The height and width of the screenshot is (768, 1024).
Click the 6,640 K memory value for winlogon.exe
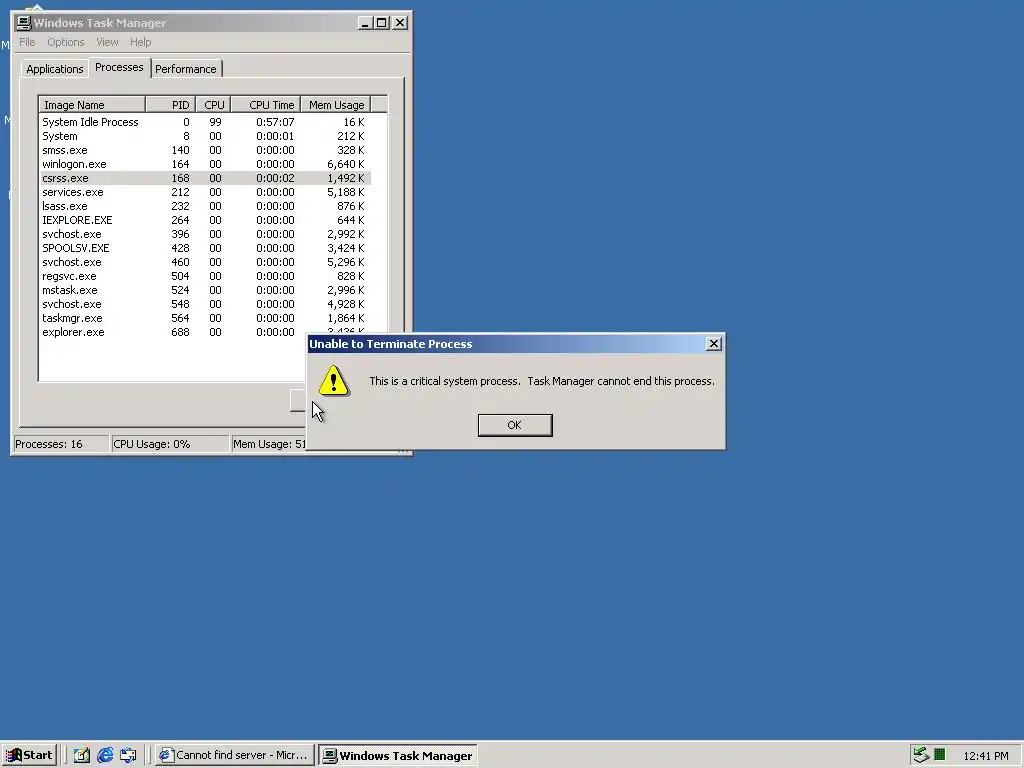[x=345, y=164]
